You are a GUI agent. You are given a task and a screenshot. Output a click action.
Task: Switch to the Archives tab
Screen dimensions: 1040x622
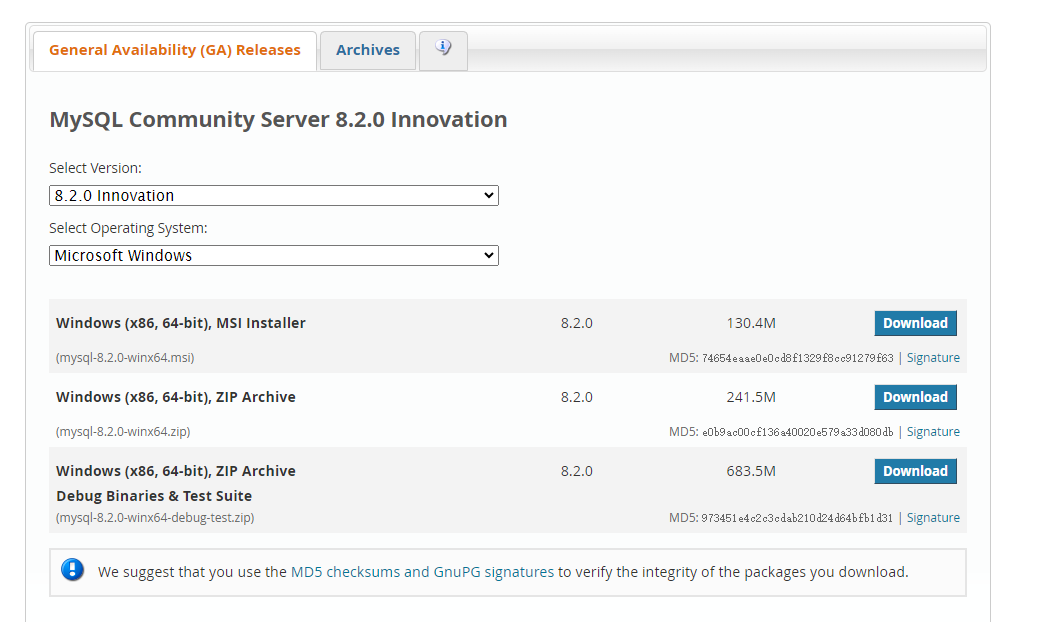point(367,50)
